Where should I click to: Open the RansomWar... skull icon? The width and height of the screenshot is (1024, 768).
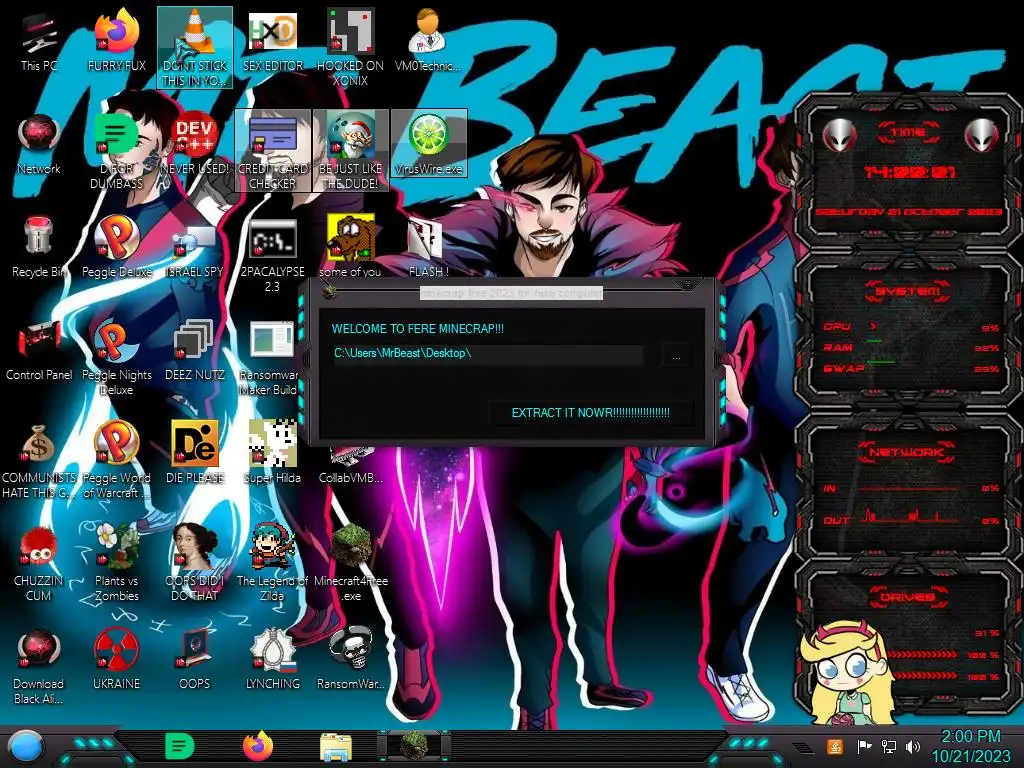click(x=351, y=660)
